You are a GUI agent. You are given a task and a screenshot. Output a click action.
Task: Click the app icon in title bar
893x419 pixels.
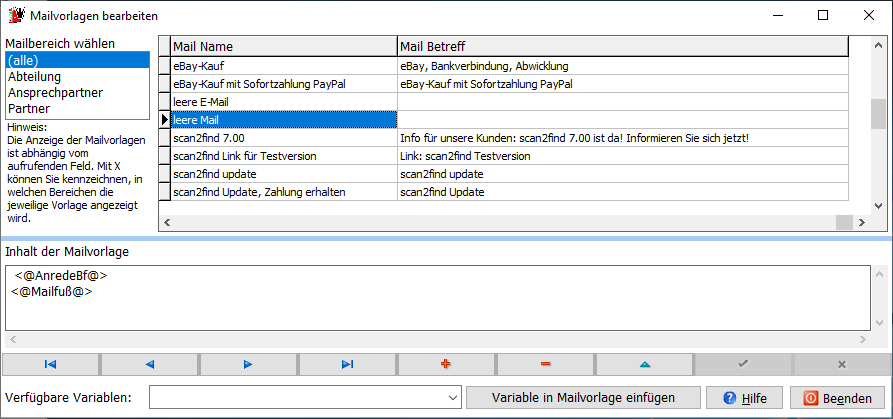tap(16, 15)
